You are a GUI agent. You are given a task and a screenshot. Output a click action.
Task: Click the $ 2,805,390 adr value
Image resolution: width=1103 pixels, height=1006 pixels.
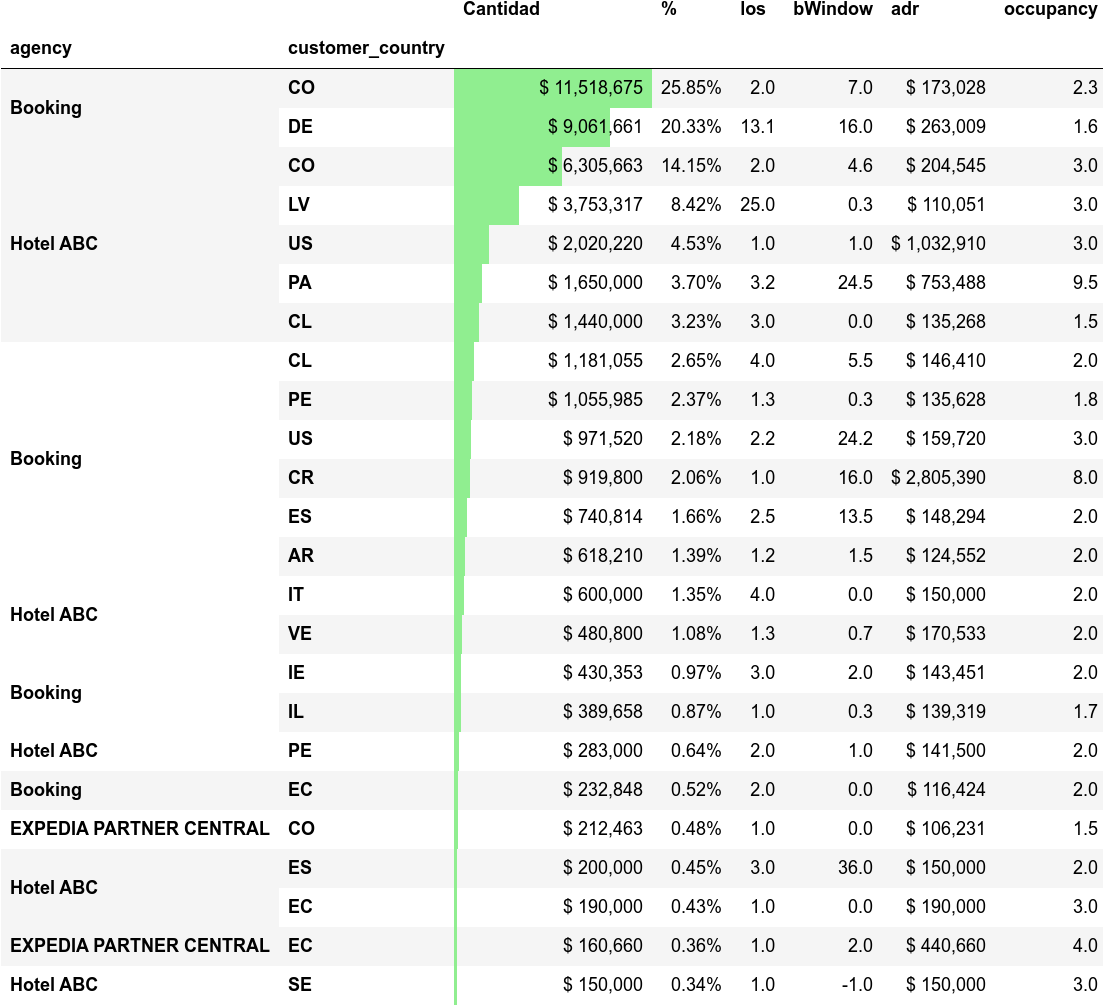coord(938,478)
